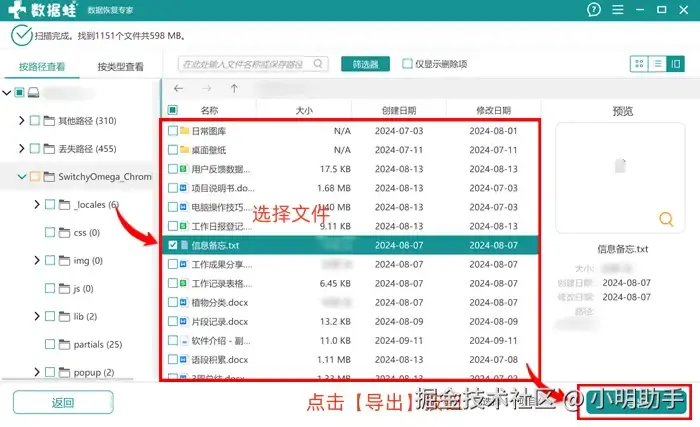Check the 丢失路径 (455) tree checkbox

tap(34, 148)
